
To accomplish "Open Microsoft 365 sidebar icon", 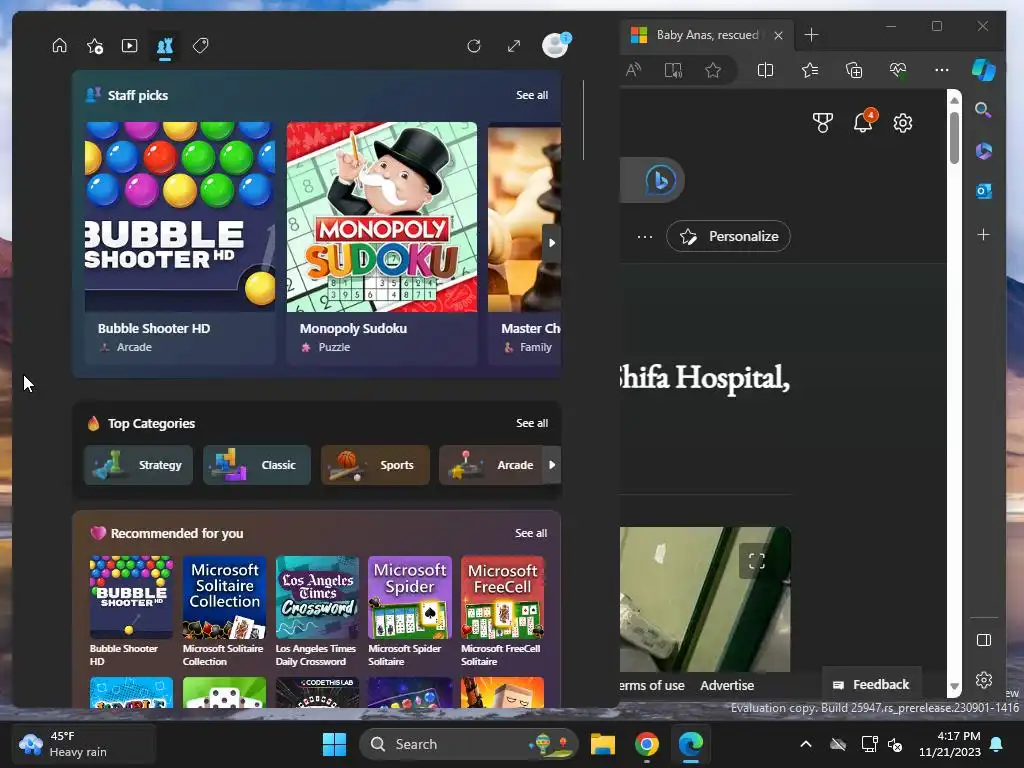I will tap(984, 151).
